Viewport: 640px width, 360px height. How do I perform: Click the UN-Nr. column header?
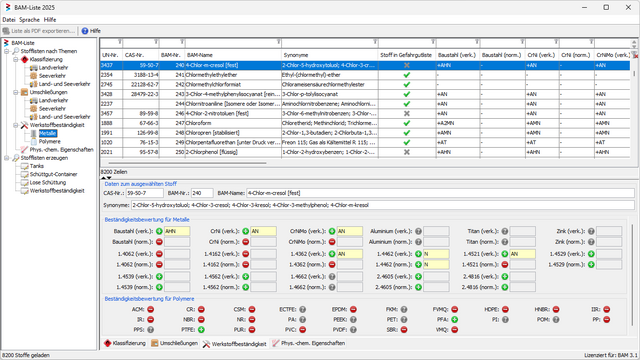[x=111, y=55]
